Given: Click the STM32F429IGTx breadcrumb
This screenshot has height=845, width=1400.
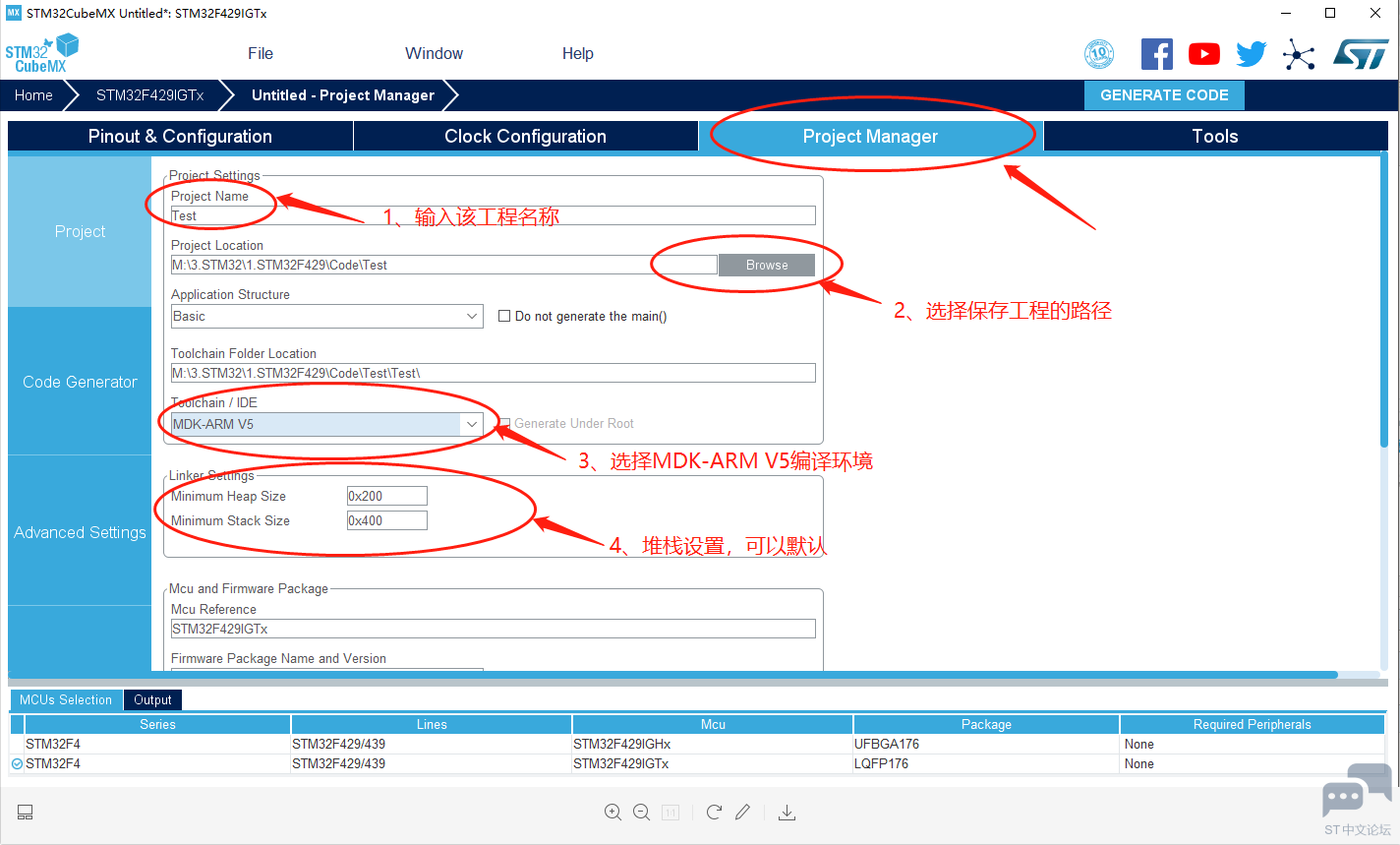Looking at the screenshot, I should coord(150,95).
